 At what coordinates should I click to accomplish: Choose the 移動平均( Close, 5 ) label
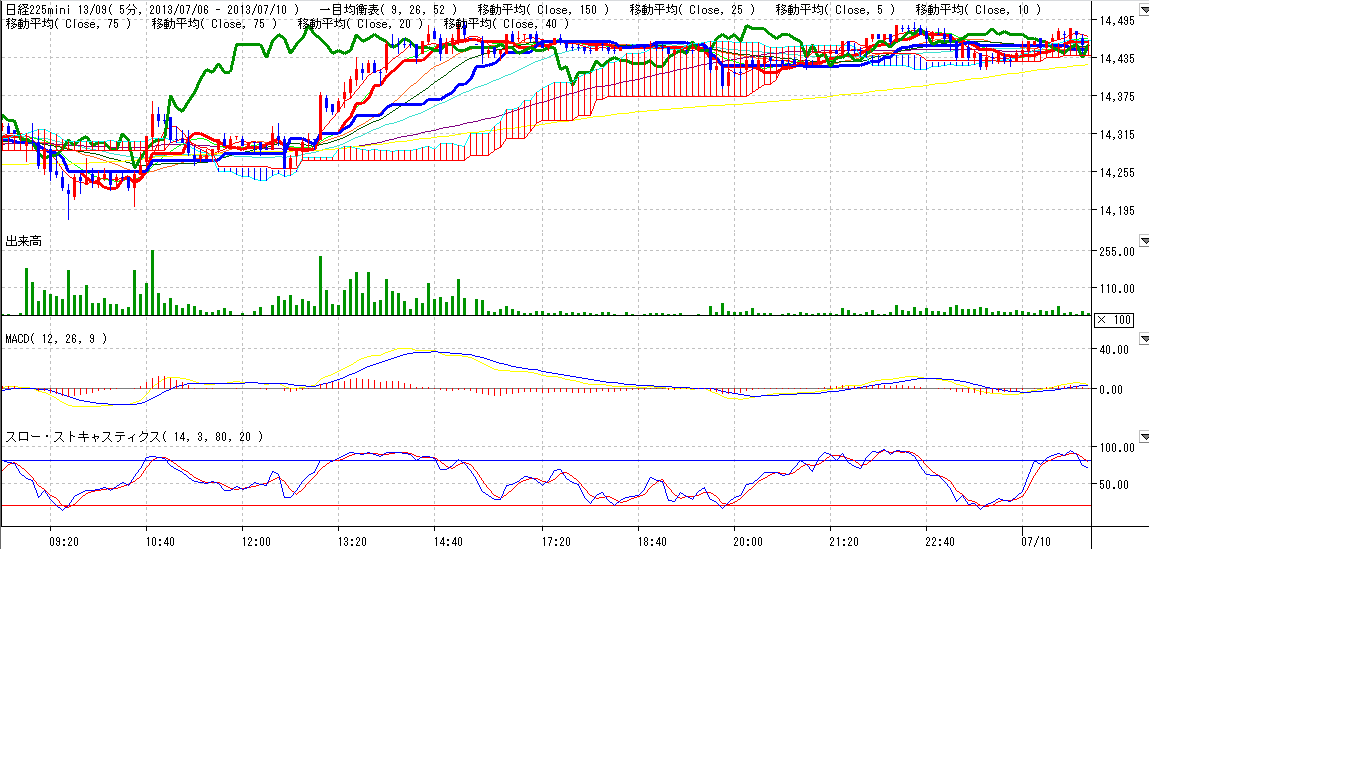pos(835,10)
